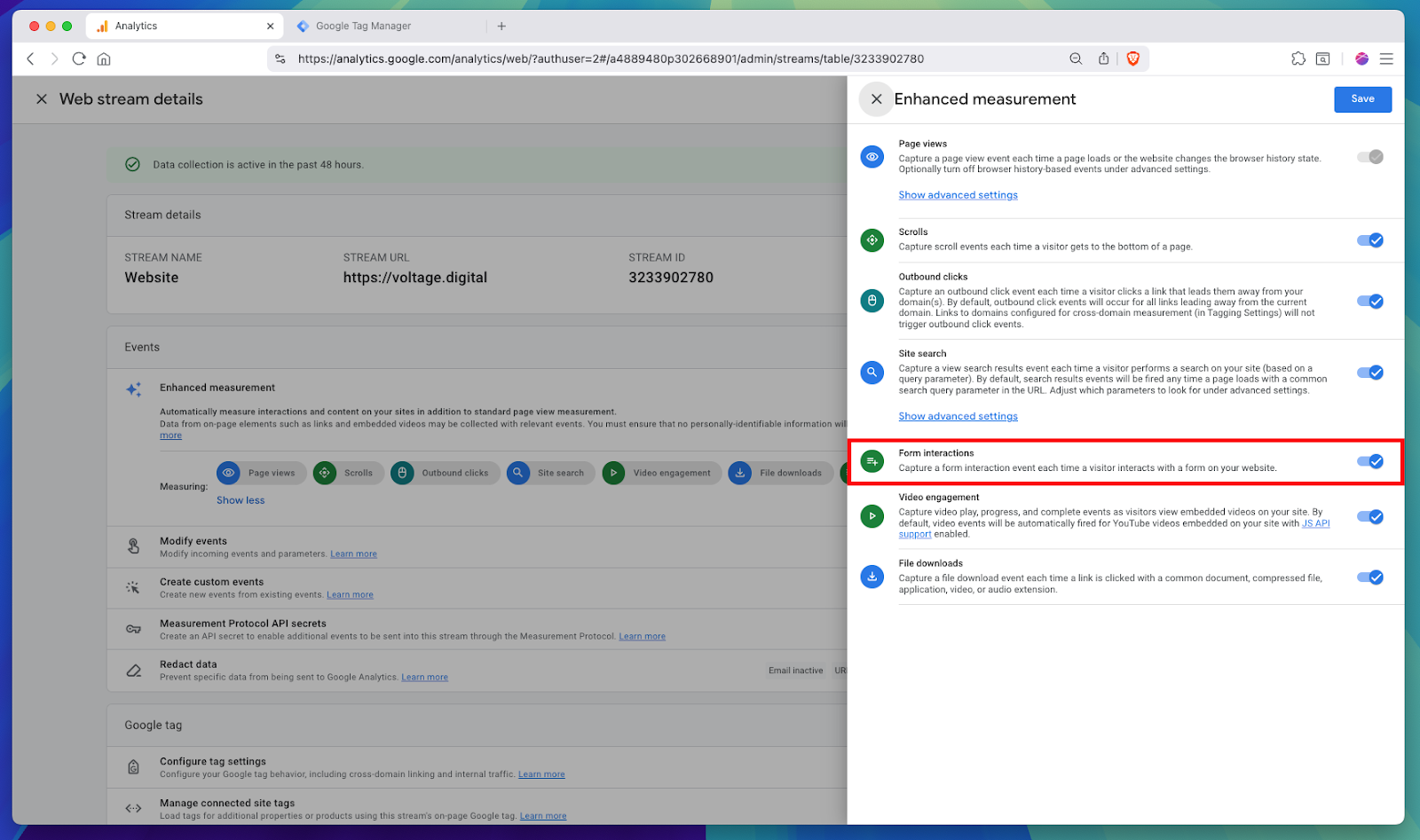Click the Site search magnifier icon in panel
The height and width of the screenshot is (840, 1420).
tap(872, 373)
